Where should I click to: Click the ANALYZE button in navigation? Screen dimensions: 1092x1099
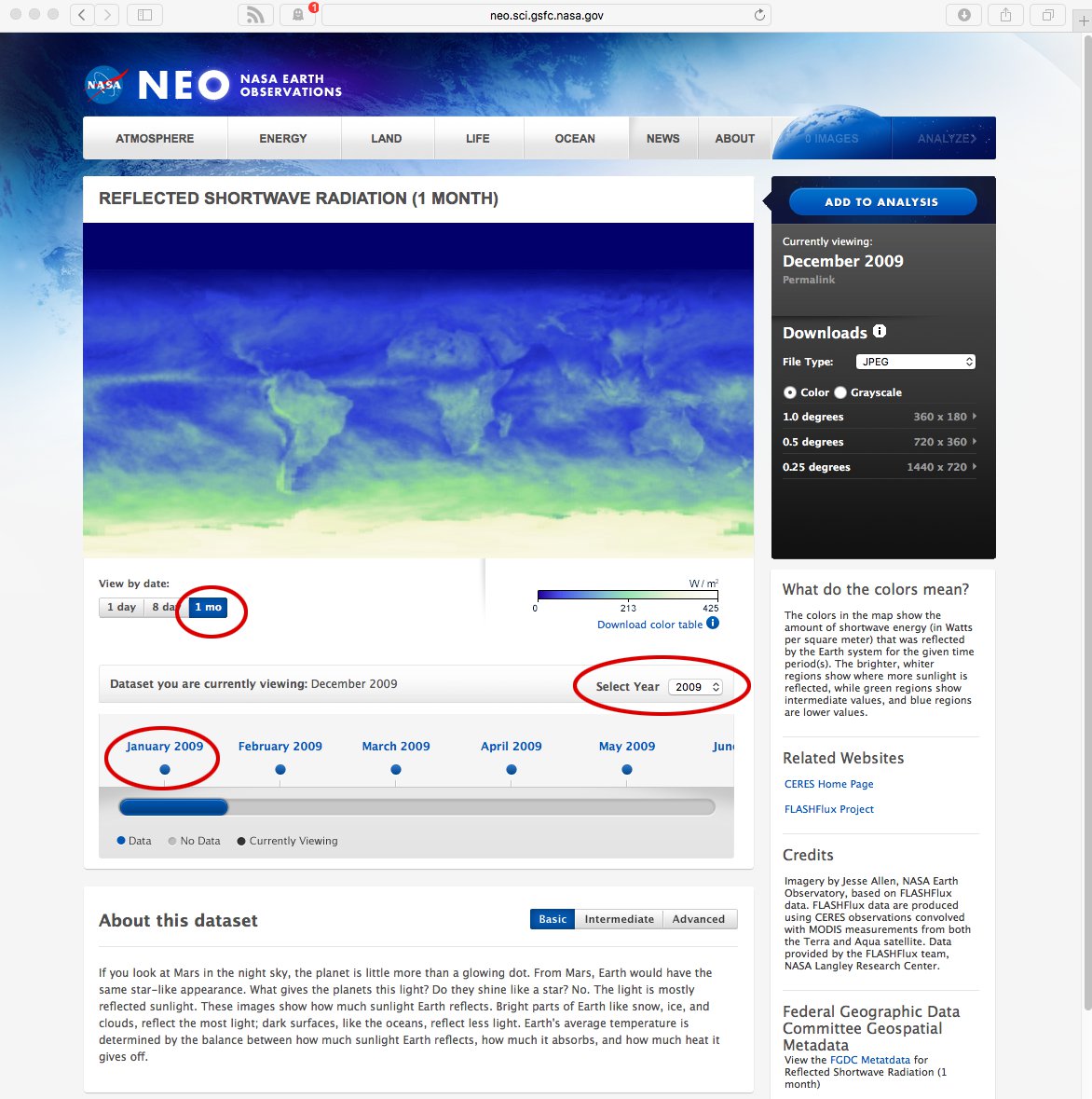click(946, 139)
